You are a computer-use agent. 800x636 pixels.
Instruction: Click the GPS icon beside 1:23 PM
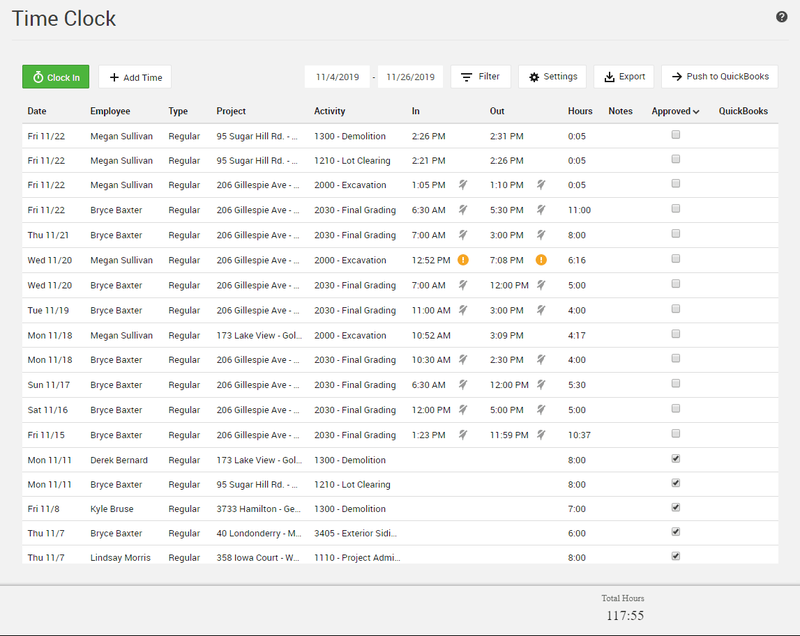(x=463, y=435)
